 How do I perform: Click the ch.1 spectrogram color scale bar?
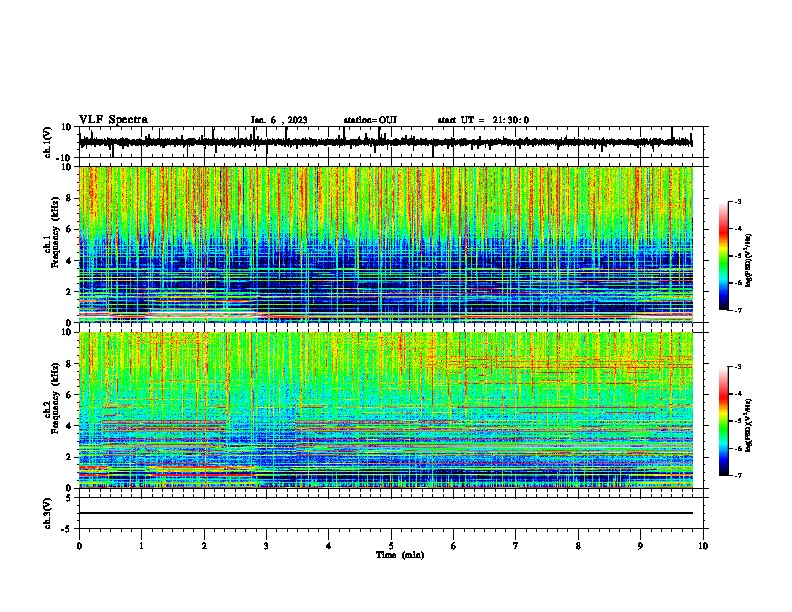[x=723, y=256]
